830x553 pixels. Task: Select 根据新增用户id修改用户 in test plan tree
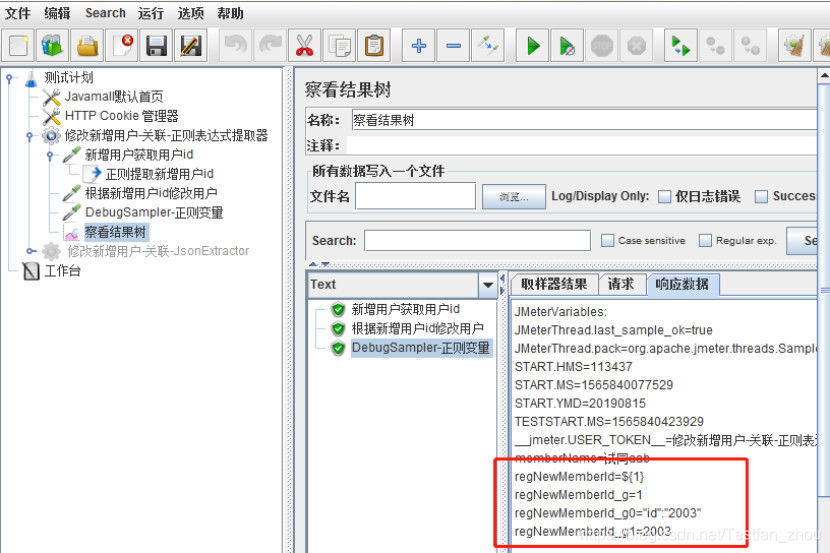click(x=151, y=193)
